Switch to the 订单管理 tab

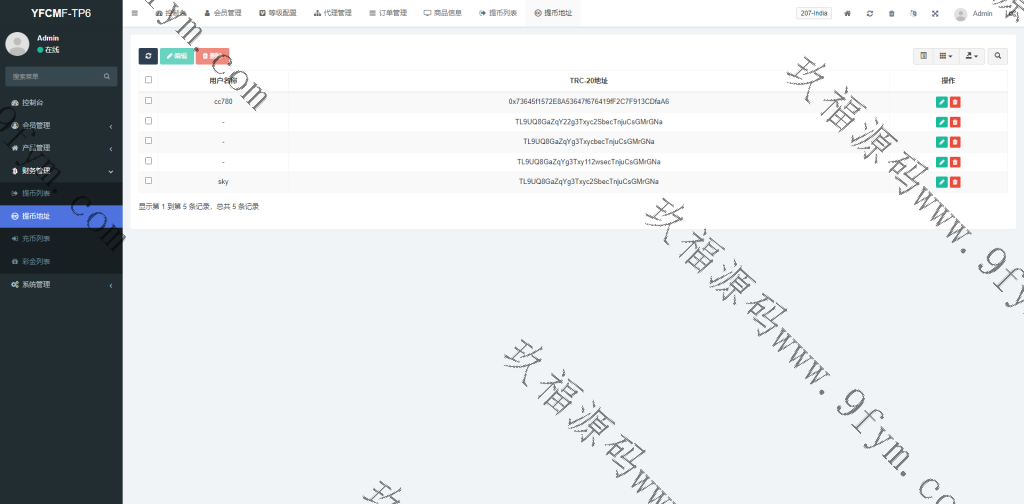coord(387,13)
